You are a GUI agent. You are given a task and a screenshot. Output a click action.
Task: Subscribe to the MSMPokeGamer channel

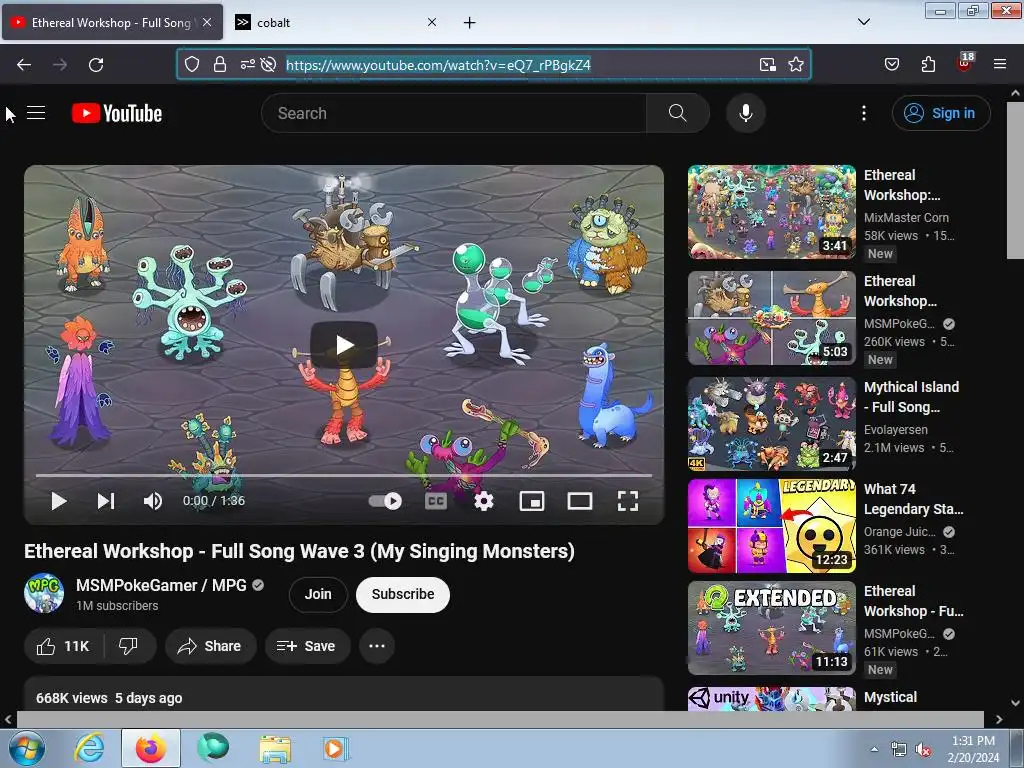403,594
